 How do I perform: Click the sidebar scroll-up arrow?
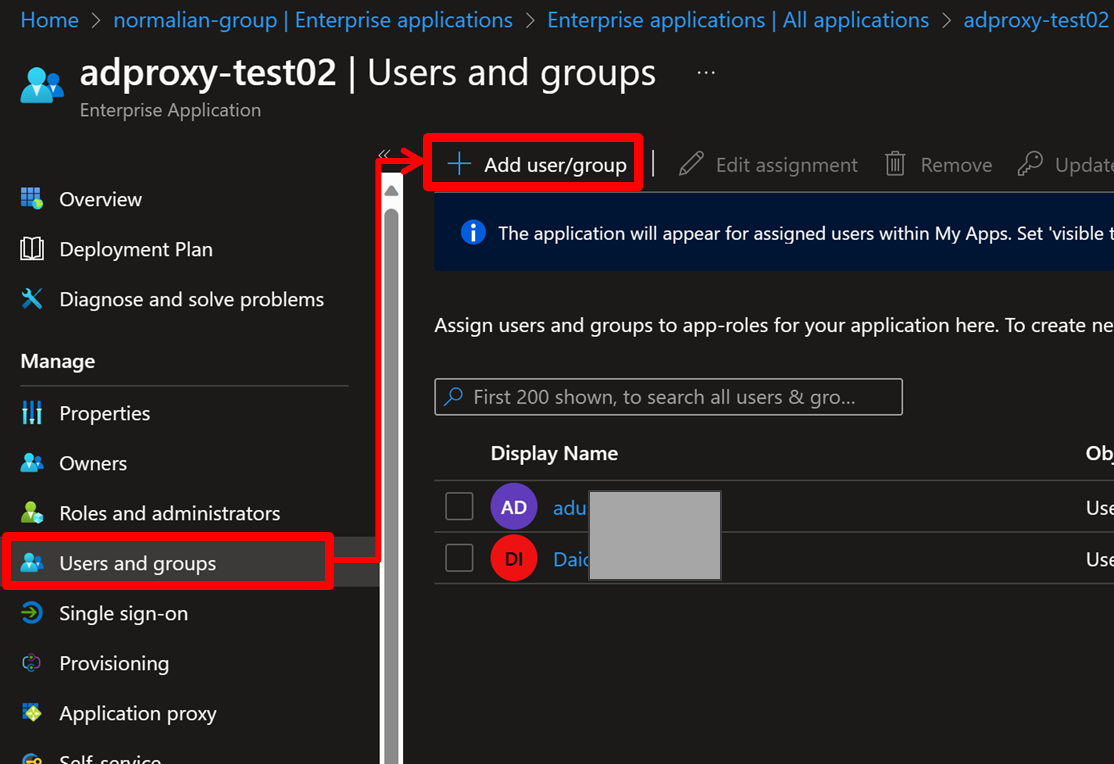pos(391,190)
